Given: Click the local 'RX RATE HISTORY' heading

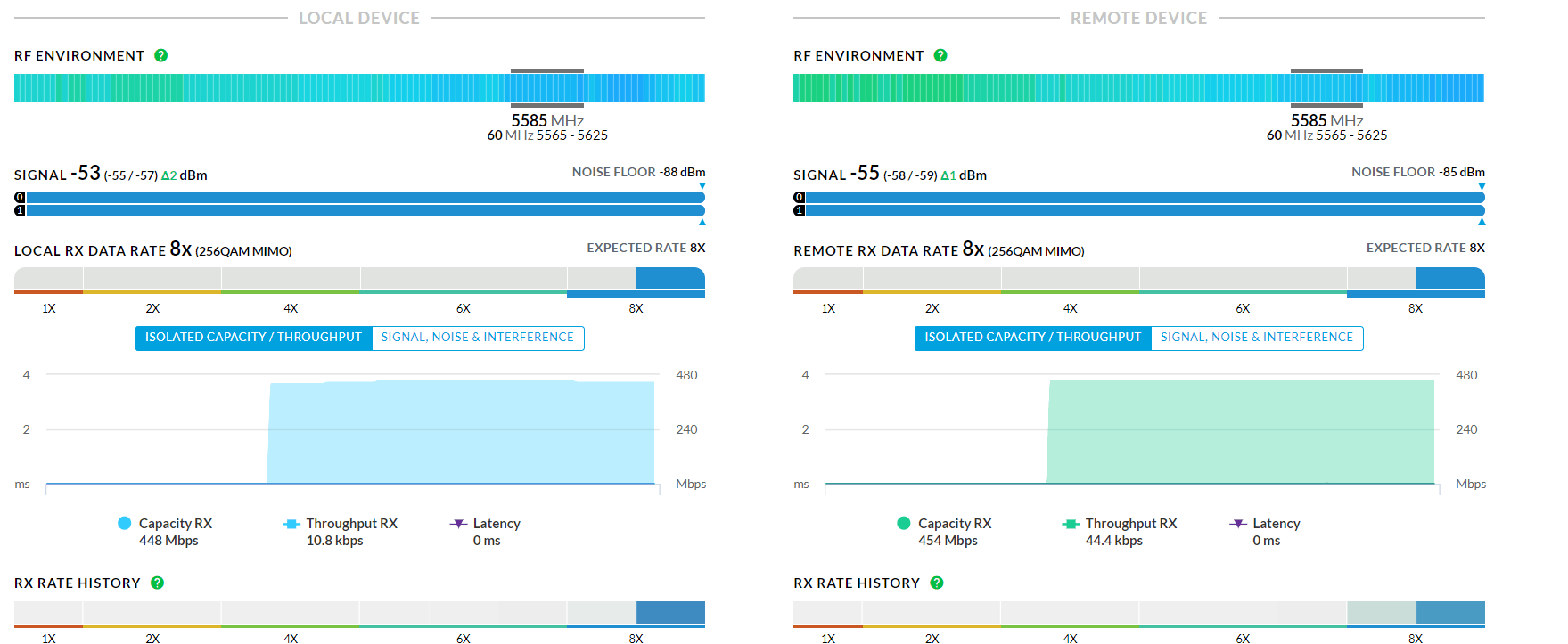Looking at the screenshot, I should (78, 583).
